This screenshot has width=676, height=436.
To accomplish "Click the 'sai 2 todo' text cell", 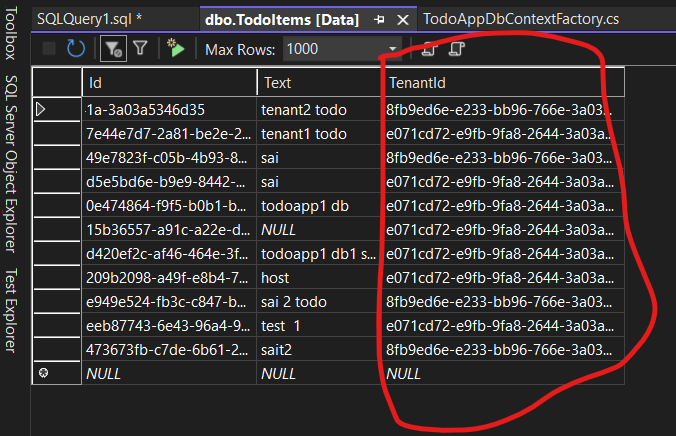I will pos(319,301).
